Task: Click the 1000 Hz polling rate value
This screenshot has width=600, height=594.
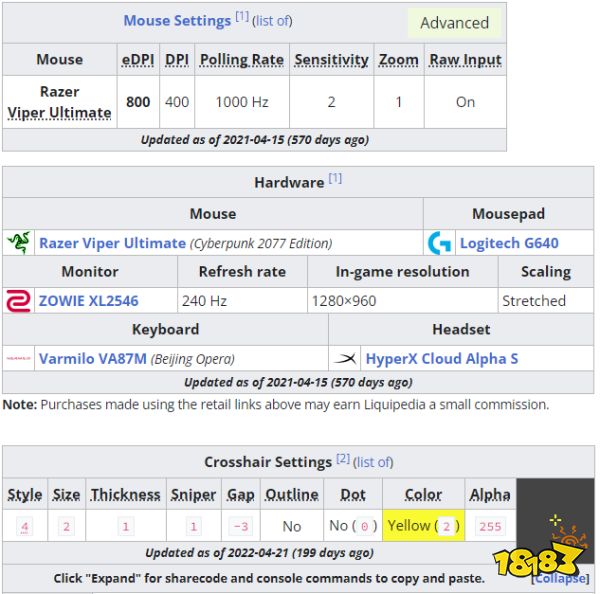Action: (x=242, y=102)
